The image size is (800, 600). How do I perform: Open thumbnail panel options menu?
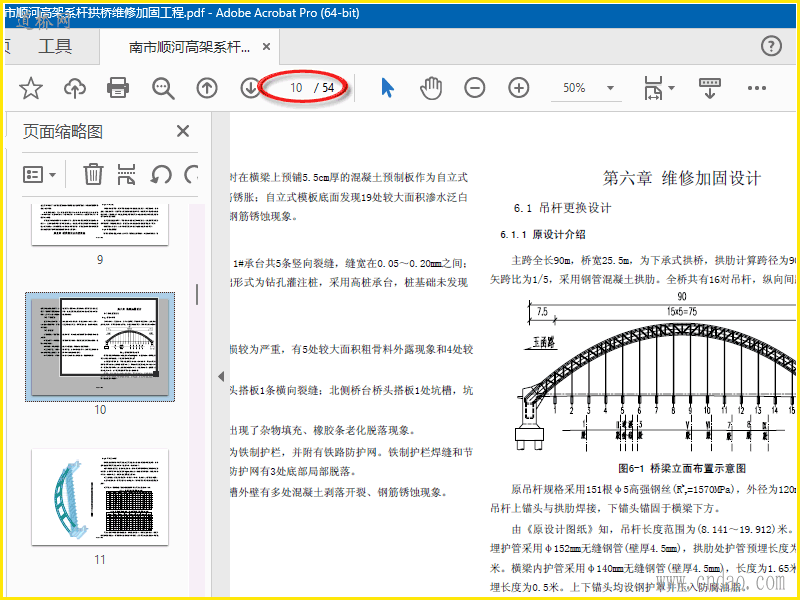pyautogui.click(x=39, y=175)
